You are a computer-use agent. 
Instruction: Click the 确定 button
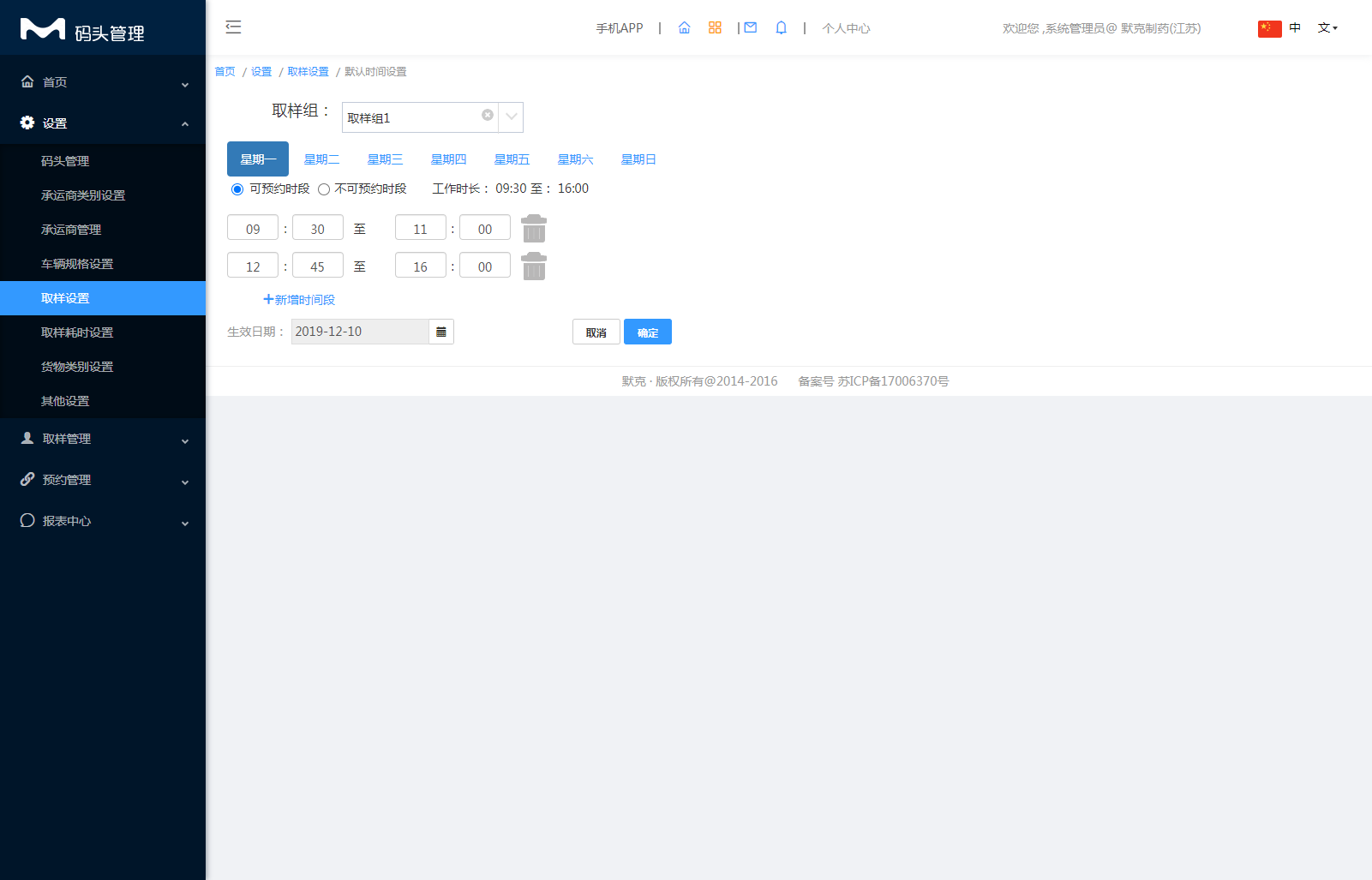click(648, 332)
